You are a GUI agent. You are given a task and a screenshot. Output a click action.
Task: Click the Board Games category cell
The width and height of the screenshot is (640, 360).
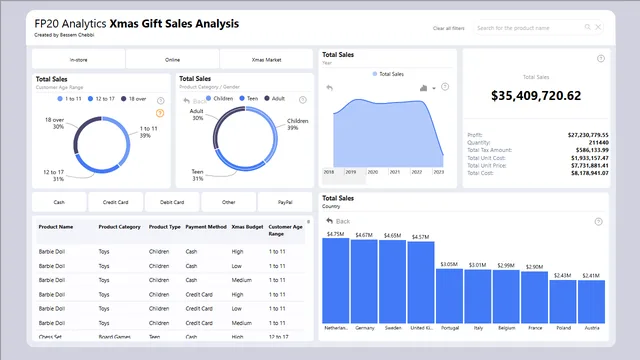tap(114, 337)
